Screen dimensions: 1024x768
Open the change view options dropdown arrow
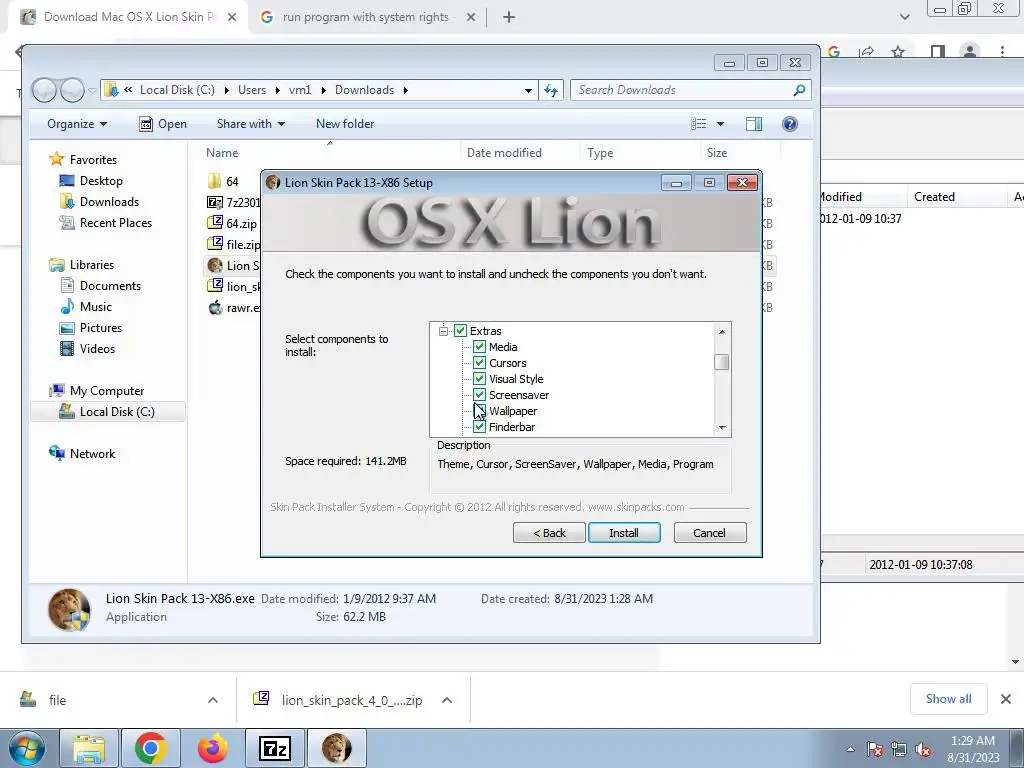pos(720,124)
